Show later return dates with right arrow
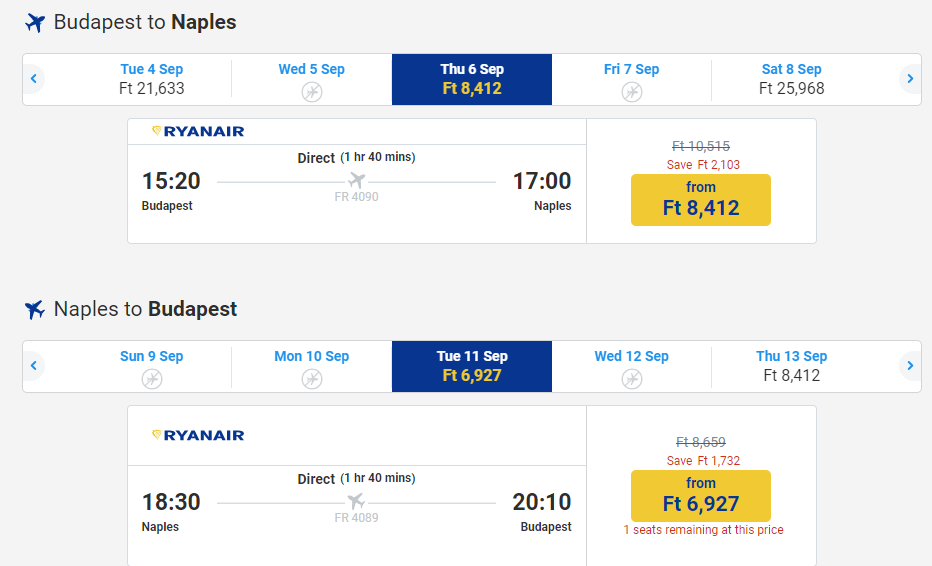Screen dimensions: 932x566 (x=909, y=366)
